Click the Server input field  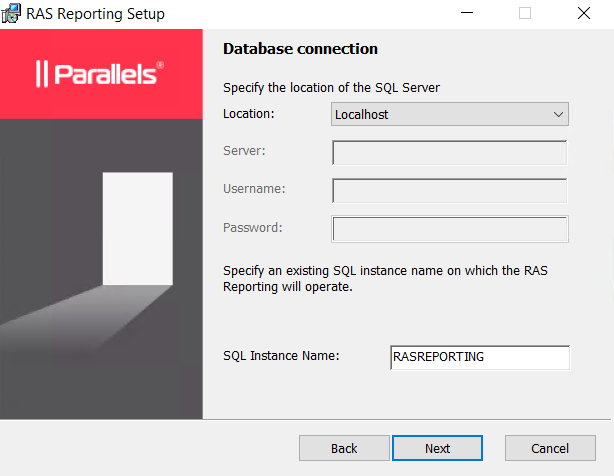[449, 153]
